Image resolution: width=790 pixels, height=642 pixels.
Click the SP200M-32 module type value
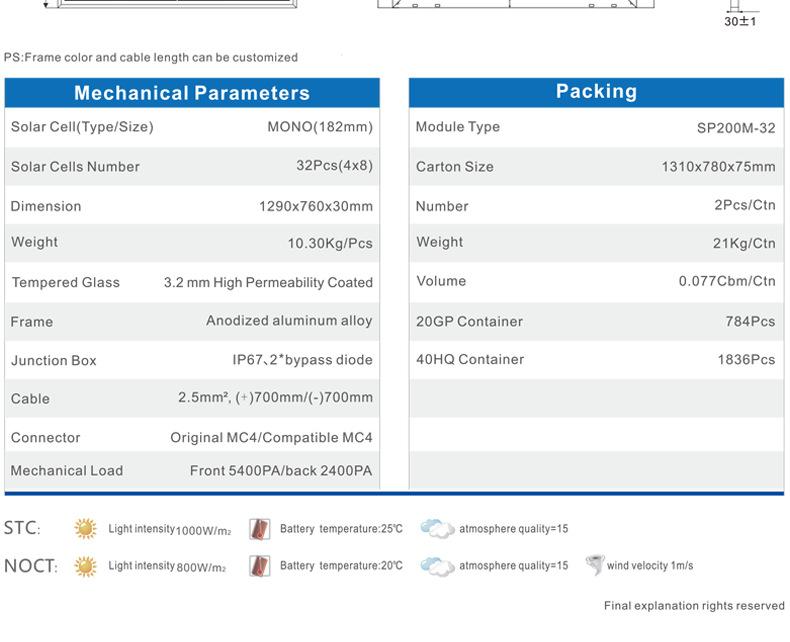pos(735,128)
